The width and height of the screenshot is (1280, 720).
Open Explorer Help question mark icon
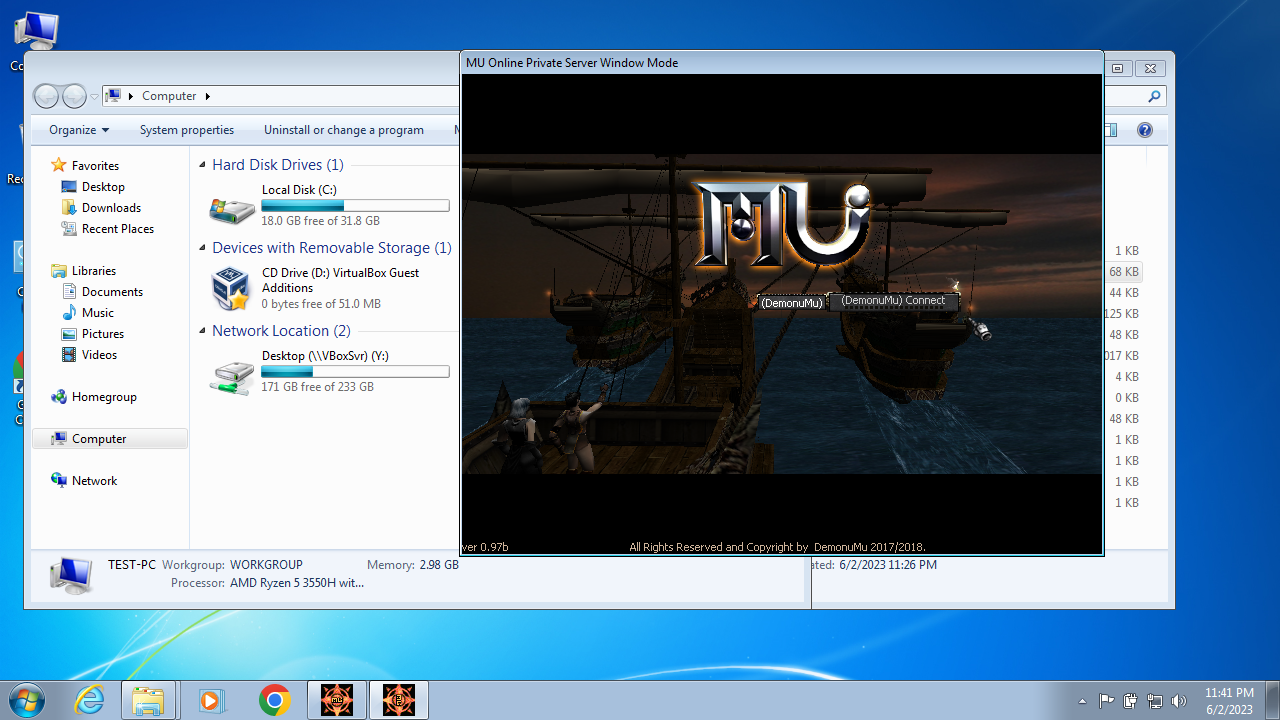tap(1145, 130)
